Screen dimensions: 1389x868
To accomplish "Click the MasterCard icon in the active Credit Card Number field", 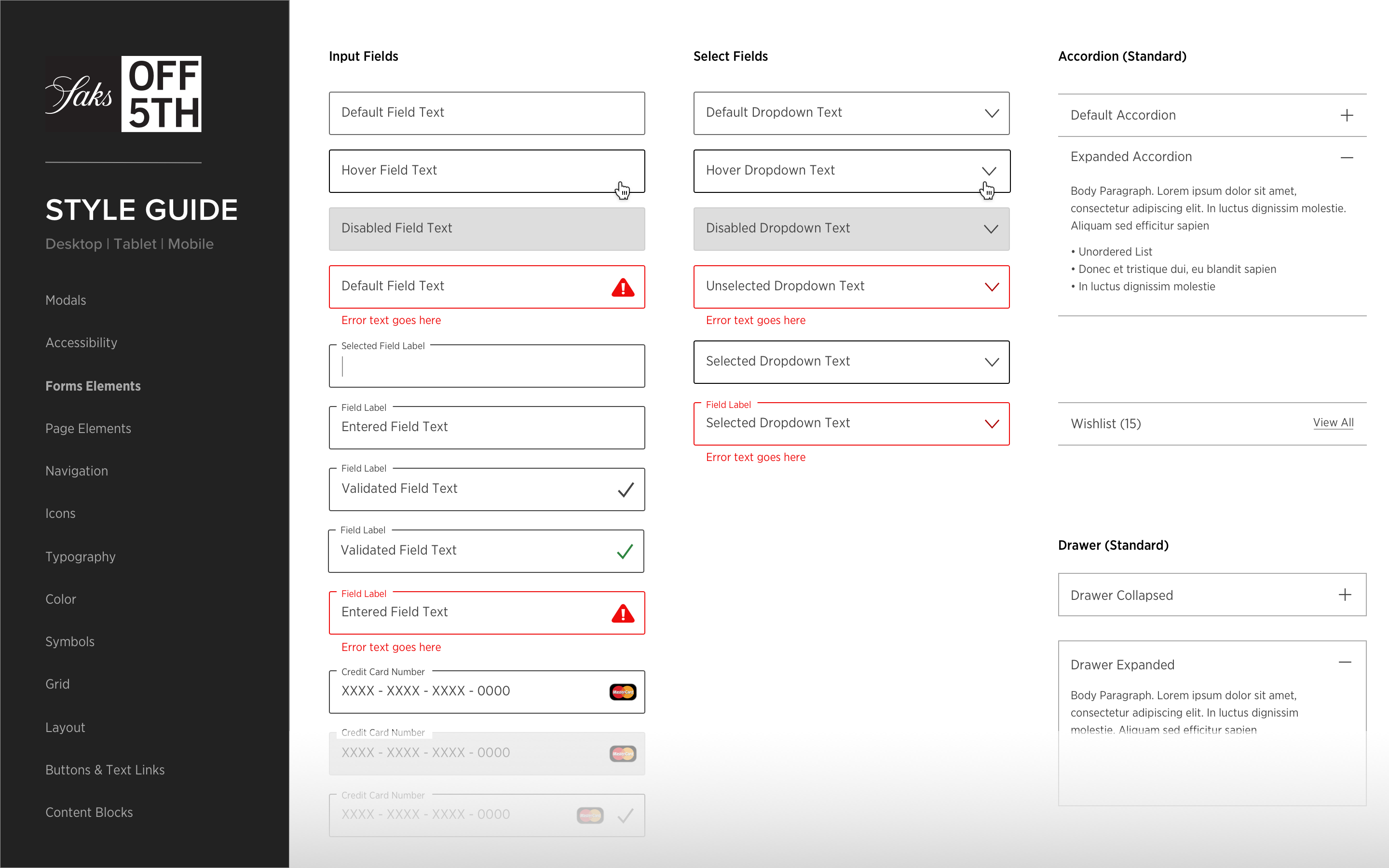I will [x=623, y=692].
